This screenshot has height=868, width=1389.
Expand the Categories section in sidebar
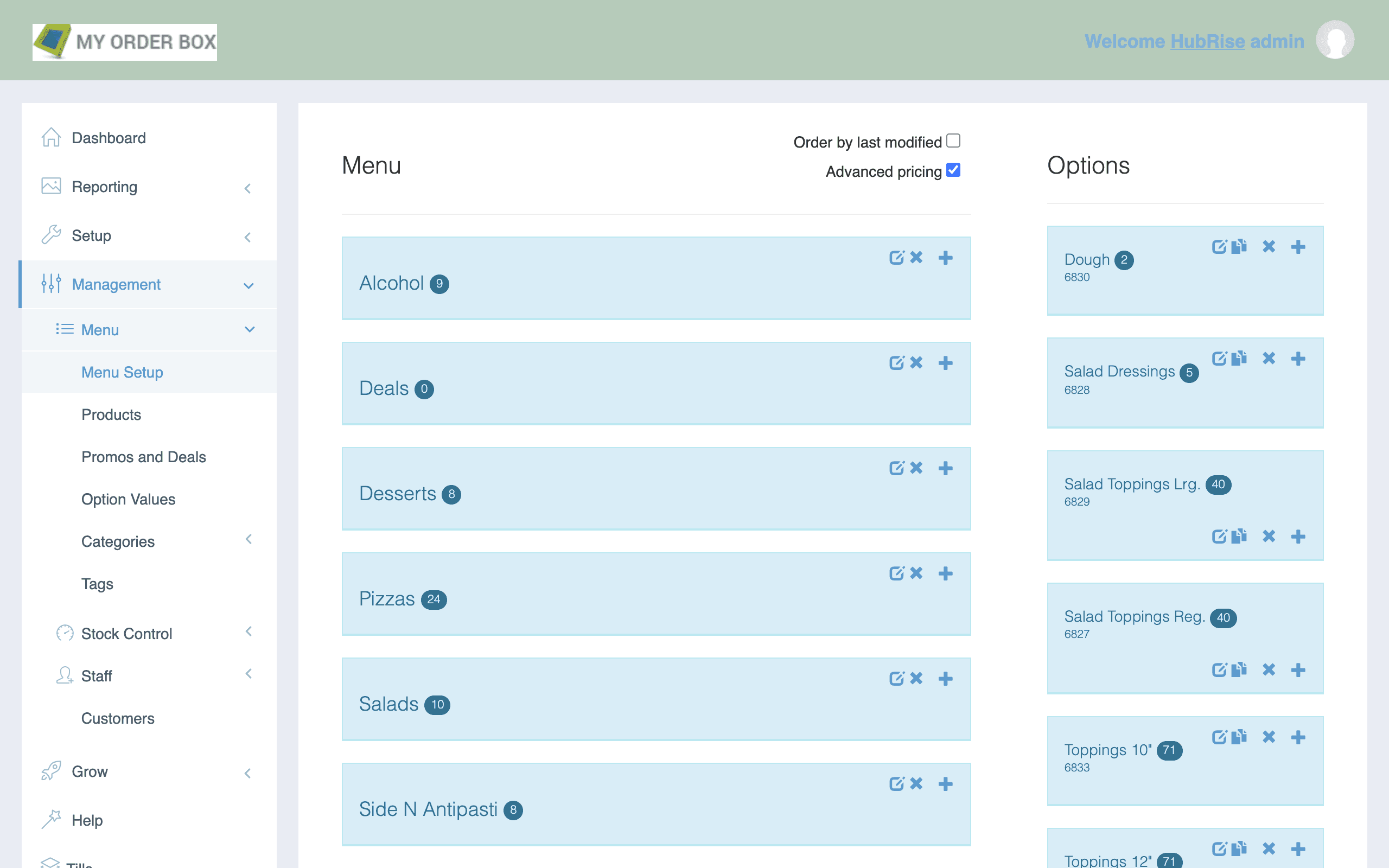(x=248, y=540)
